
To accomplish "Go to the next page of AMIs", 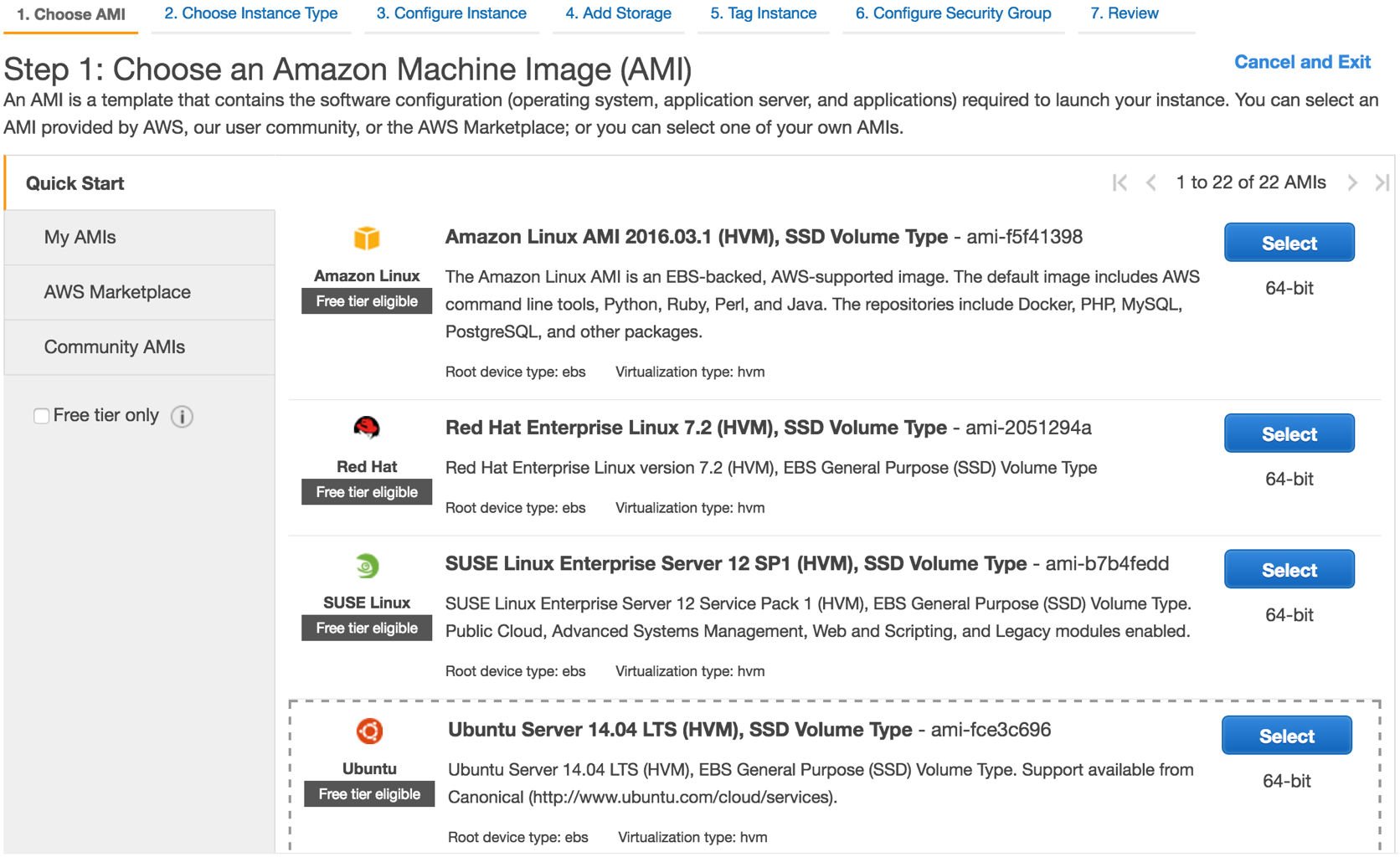I will 1352,182.
